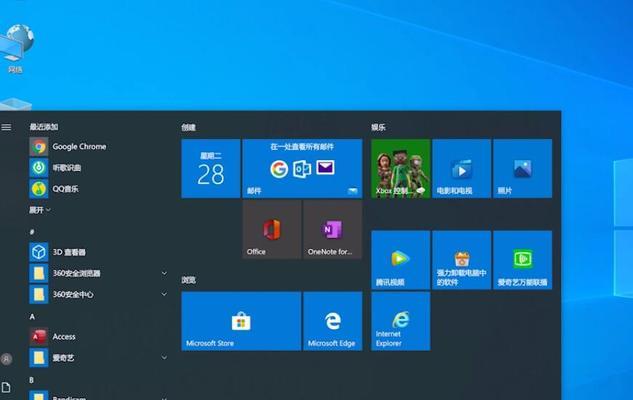Open the 照片 photos tile
633x400 pixels.
[x=522, y=169]
